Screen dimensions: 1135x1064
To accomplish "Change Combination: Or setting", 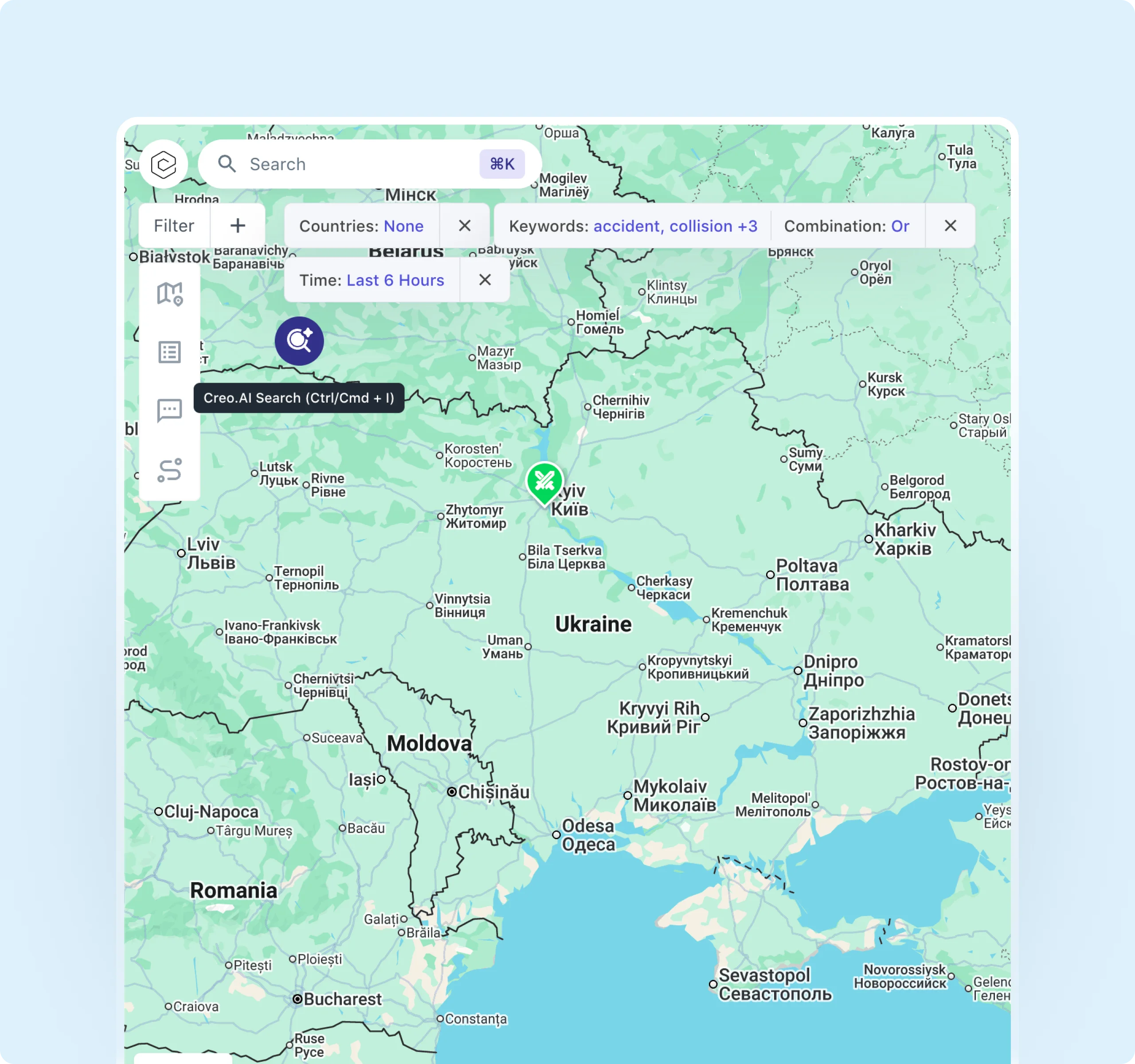I will tap(846, 226).
